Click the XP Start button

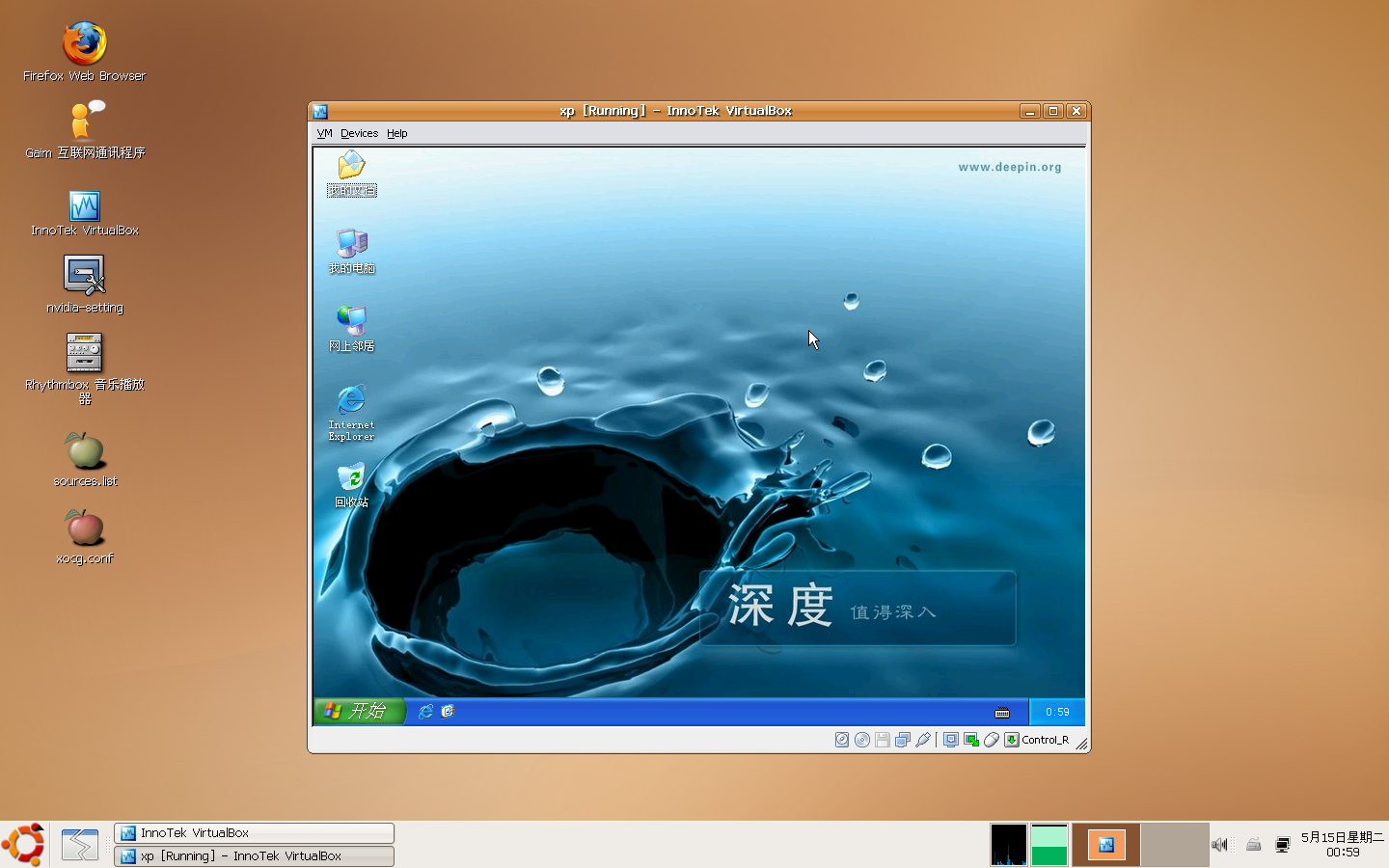[359, 711]
